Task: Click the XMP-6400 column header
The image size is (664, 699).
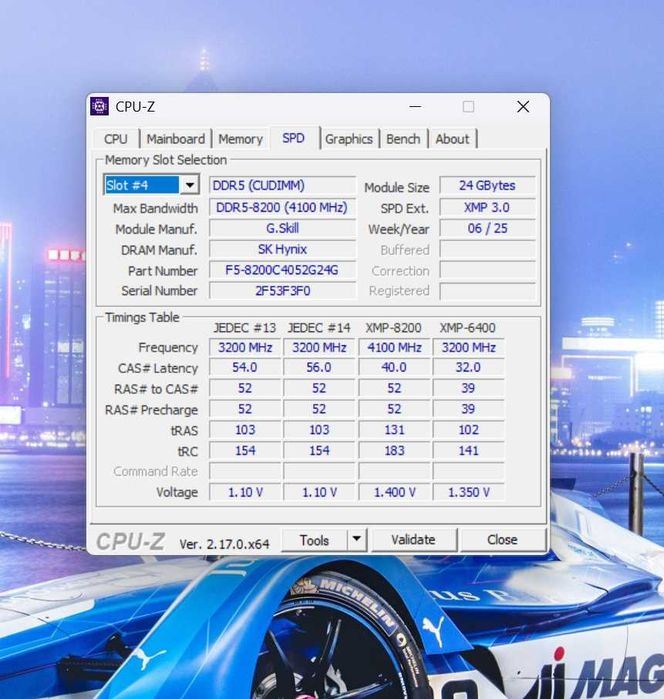Action: pyautogui.click(x=468, y=328)
